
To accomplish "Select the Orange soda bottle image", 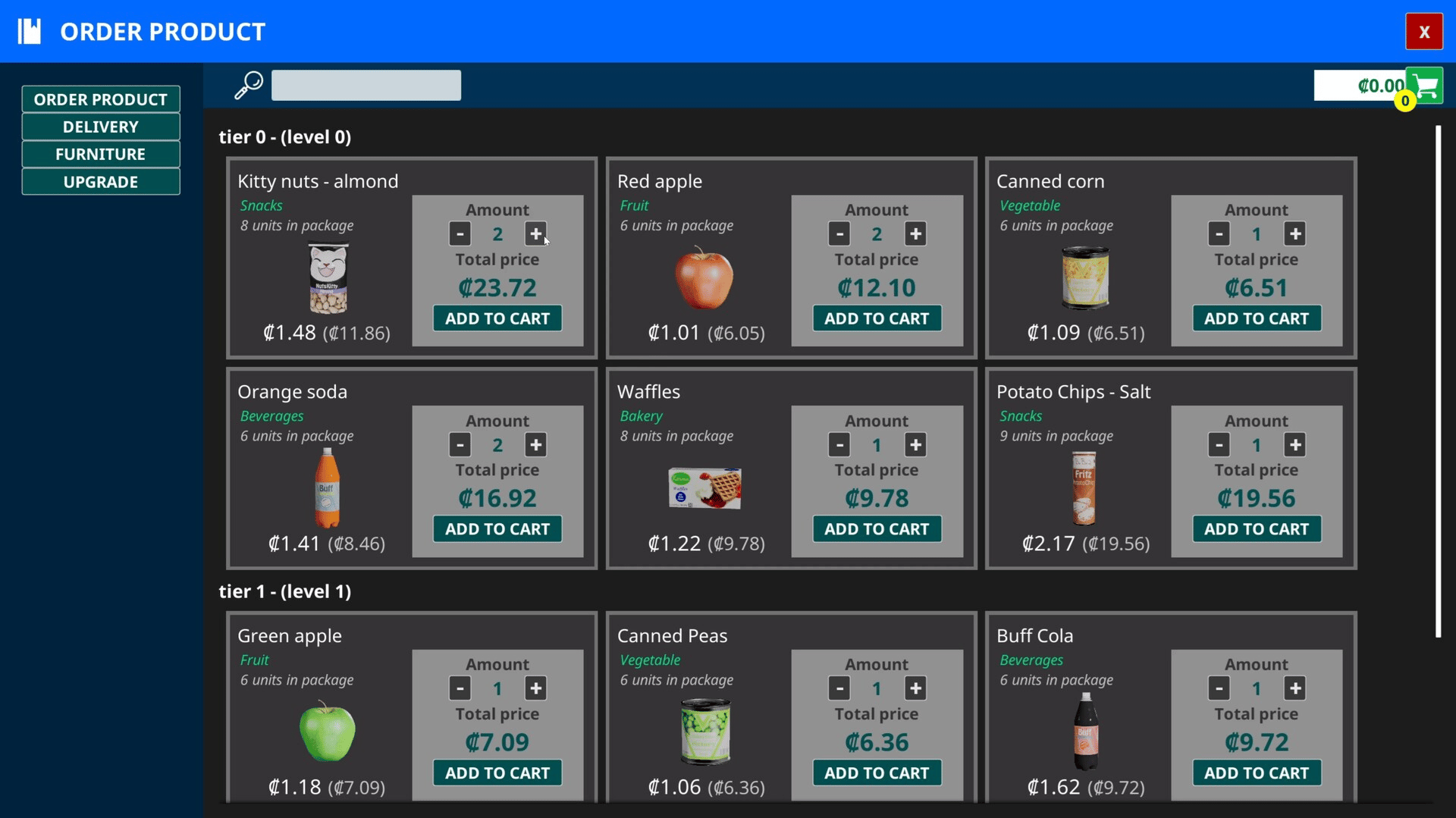I will click(327, 487).
